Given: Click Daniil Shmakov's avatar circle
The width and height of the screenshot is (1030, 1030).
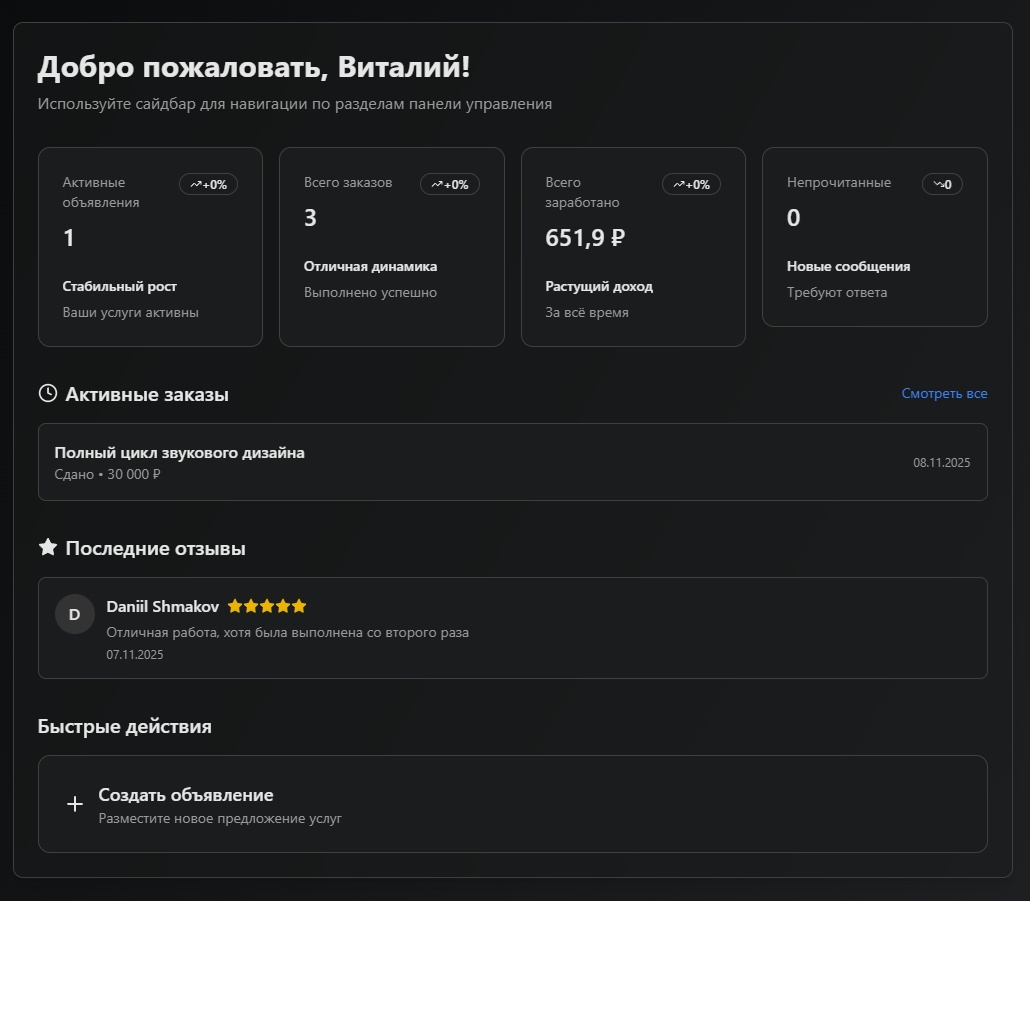Looking at the screenshot, I should coord(75,614).
